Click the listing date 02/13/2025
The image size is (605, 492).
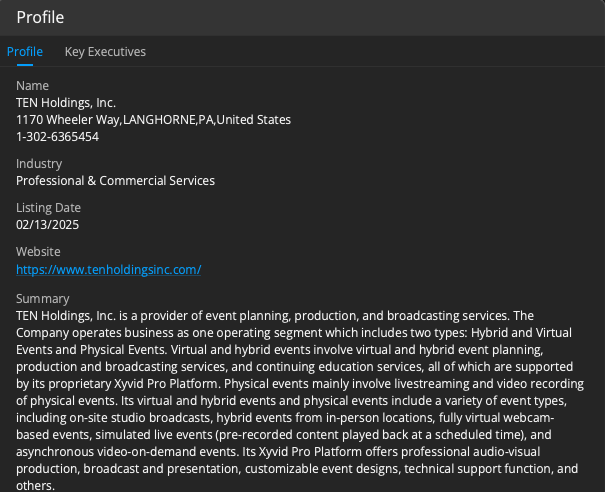47,225
